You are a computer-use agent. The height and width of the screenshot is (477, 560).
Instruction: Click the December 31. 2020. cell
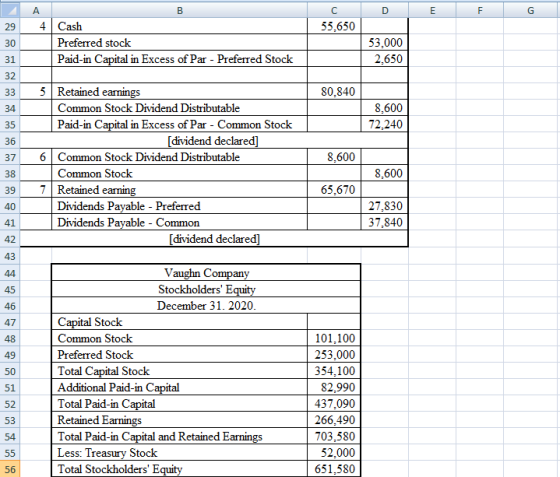point(206,306)
